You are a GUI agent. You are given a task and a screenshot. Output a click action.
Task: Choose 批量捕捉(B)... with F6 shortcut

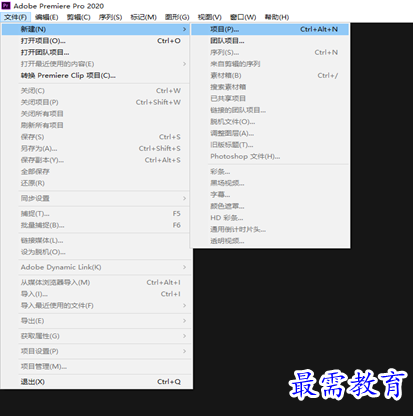click(x=96, y=225)
